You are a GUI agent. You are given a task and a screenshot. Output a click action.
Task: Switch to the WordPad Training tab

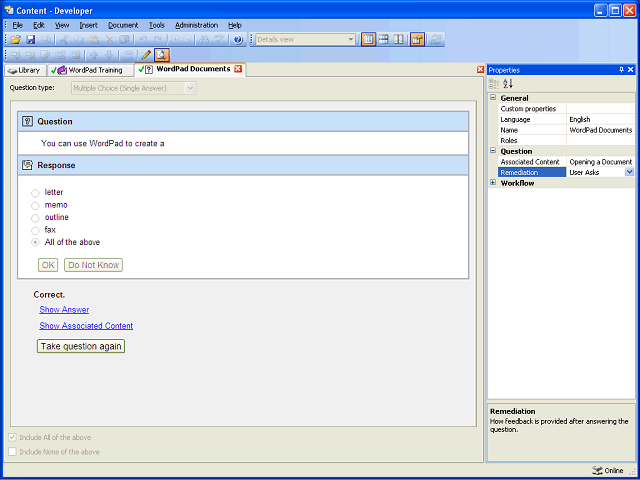pyautogui.click(x=90, y=70)
